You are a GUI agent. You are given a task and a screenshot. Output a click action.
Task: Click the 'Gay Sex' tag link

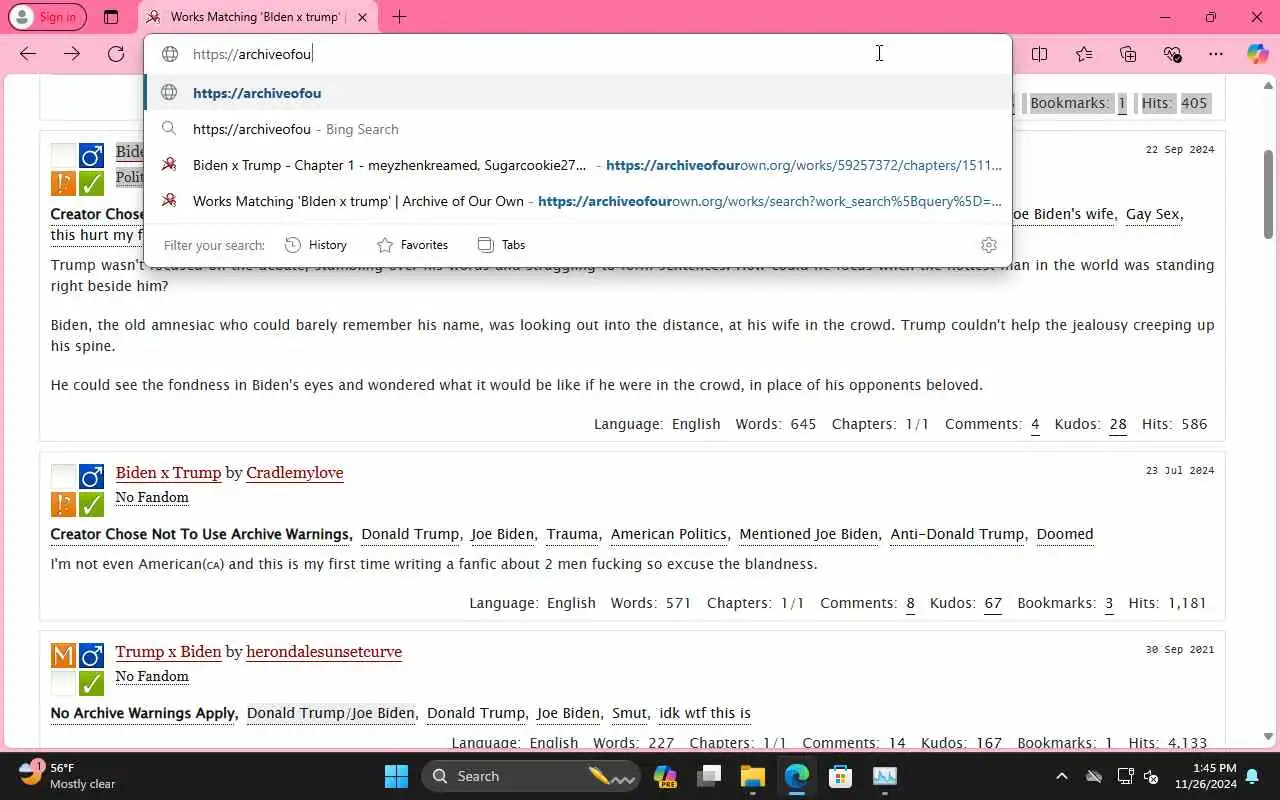click(x=1154, y=214)
